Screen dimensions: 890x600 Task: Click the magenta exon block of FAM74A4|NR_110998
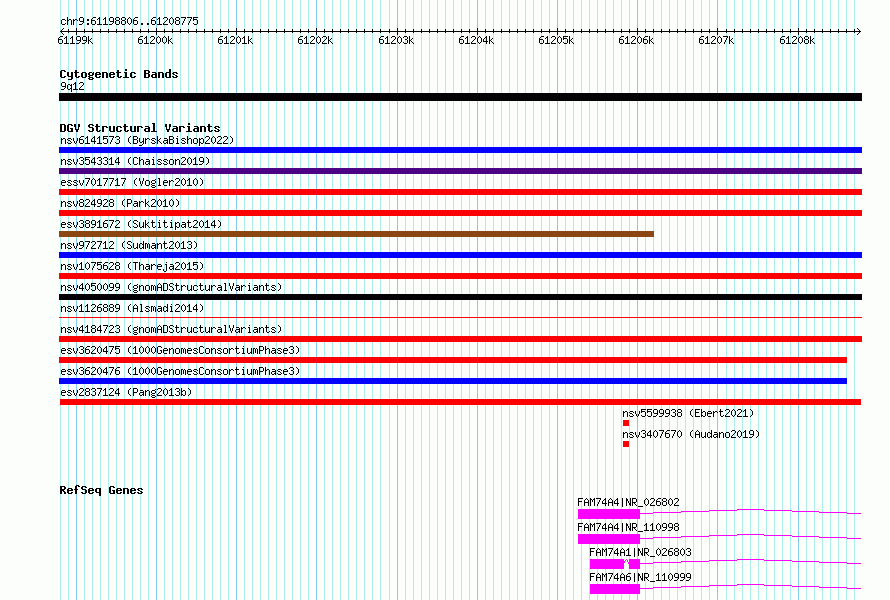609,539
